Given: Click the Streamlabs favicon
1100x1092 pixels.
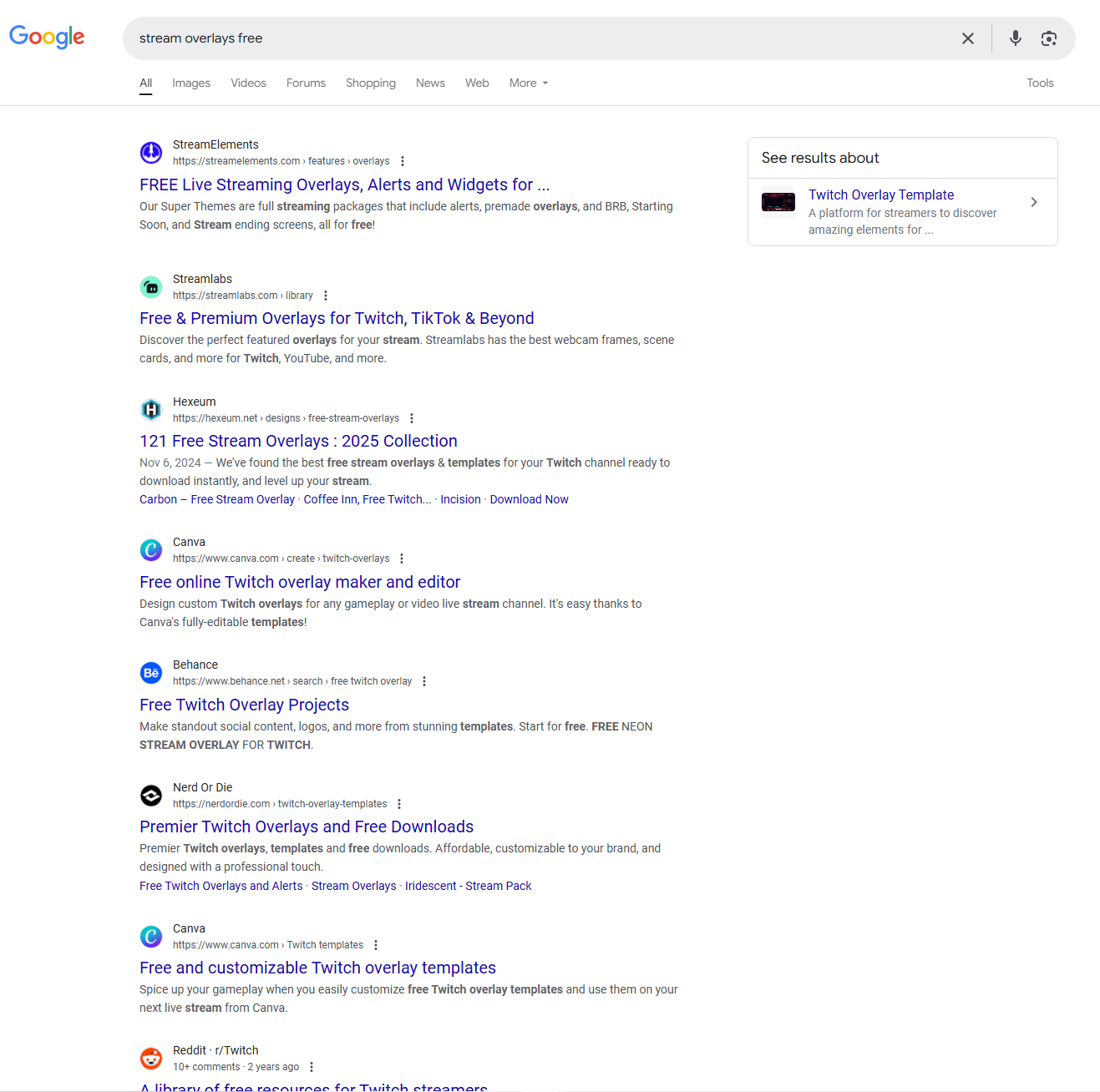Looking at the screenshot, I should click(151, 287).
